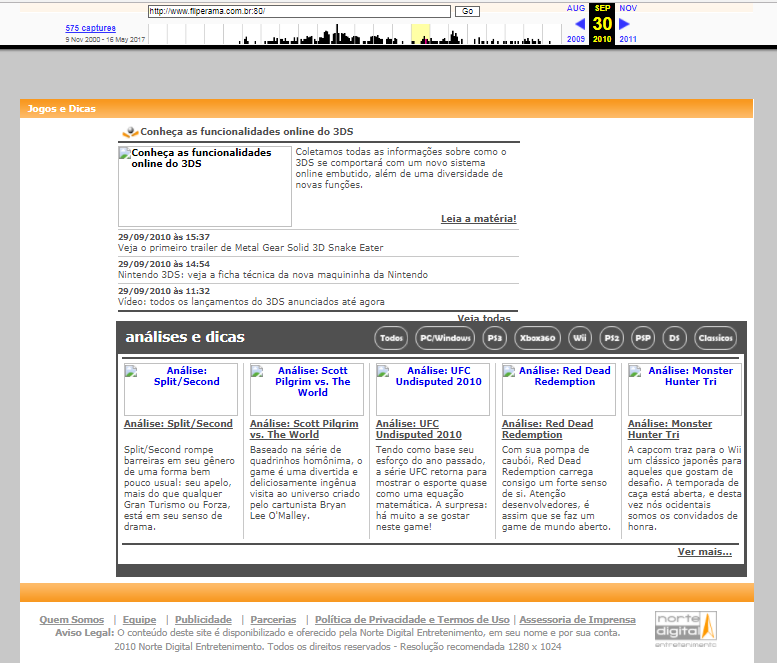Go to NOV month link

[x=628, y=8]
